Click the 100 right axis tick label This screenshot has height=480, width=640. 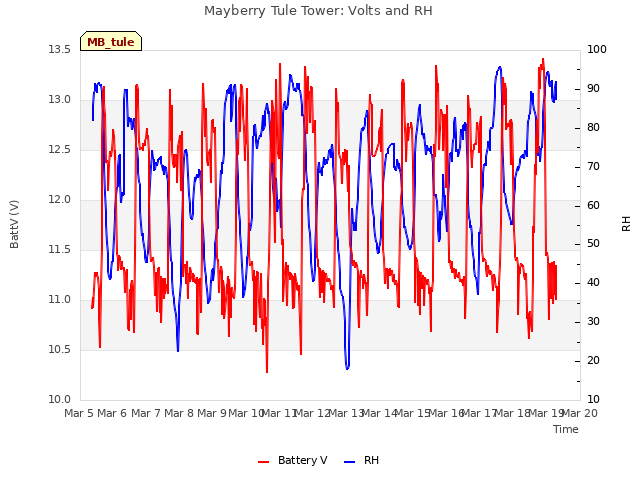click(x=597, y=50)
